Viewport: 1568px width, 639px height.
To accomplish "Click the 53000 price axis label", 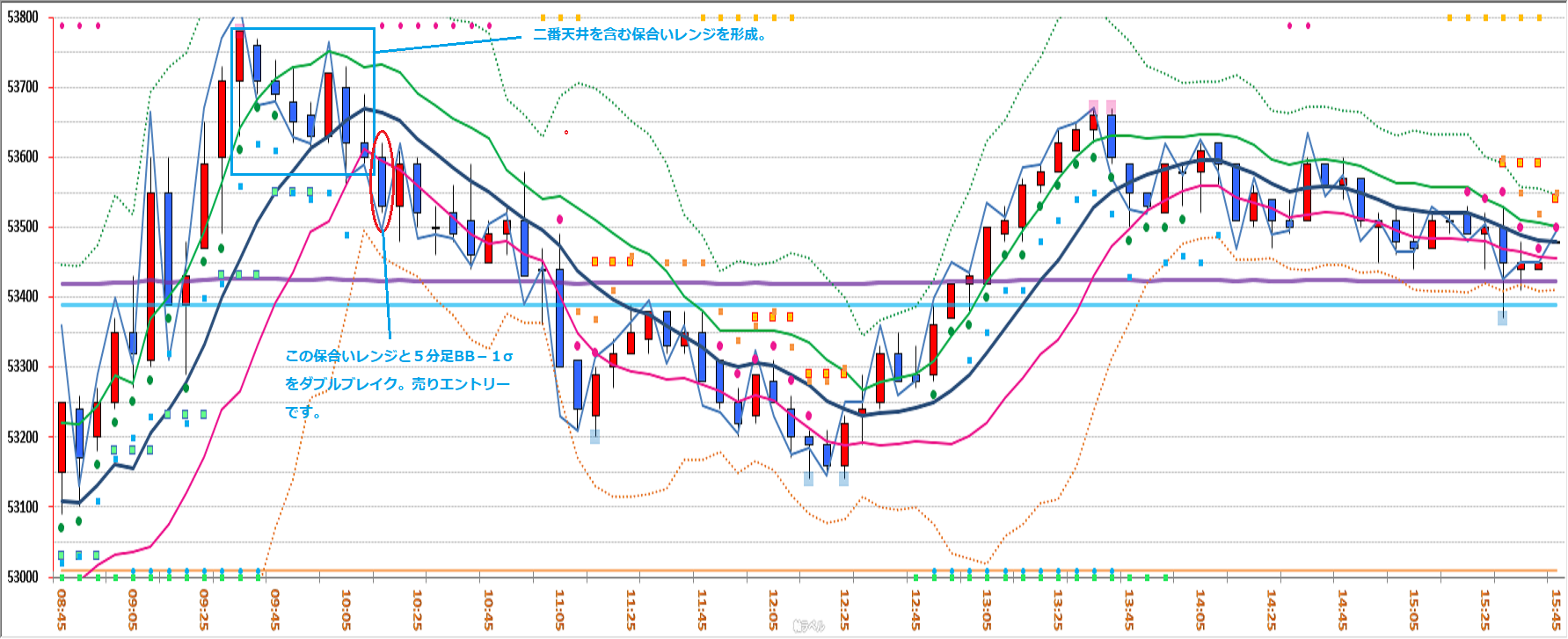I will [23, 577].
